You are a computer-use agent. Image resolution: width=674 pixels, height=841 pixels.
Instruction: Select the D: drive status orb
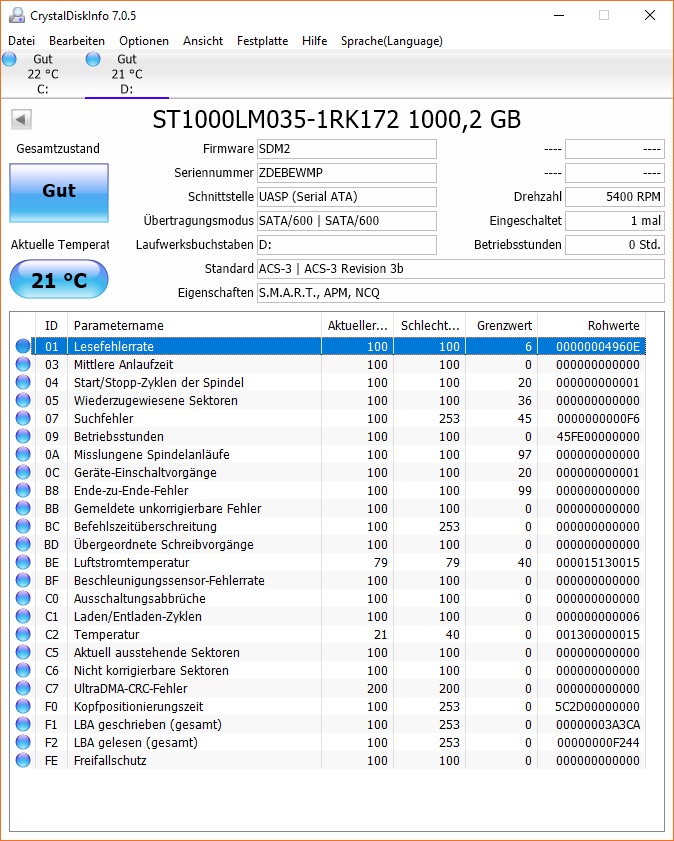click(x=93, y=59)
